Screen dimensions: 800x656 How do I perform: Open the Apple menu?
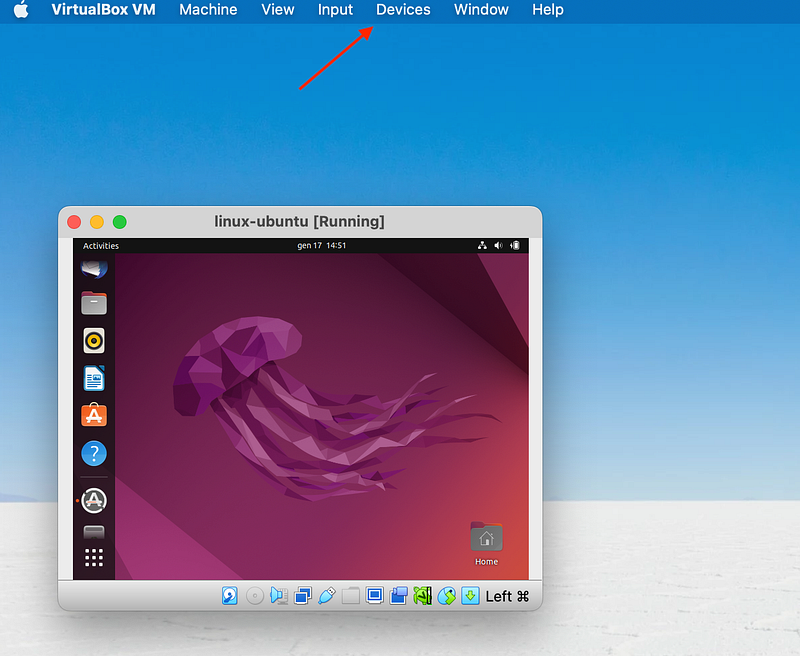21,10
